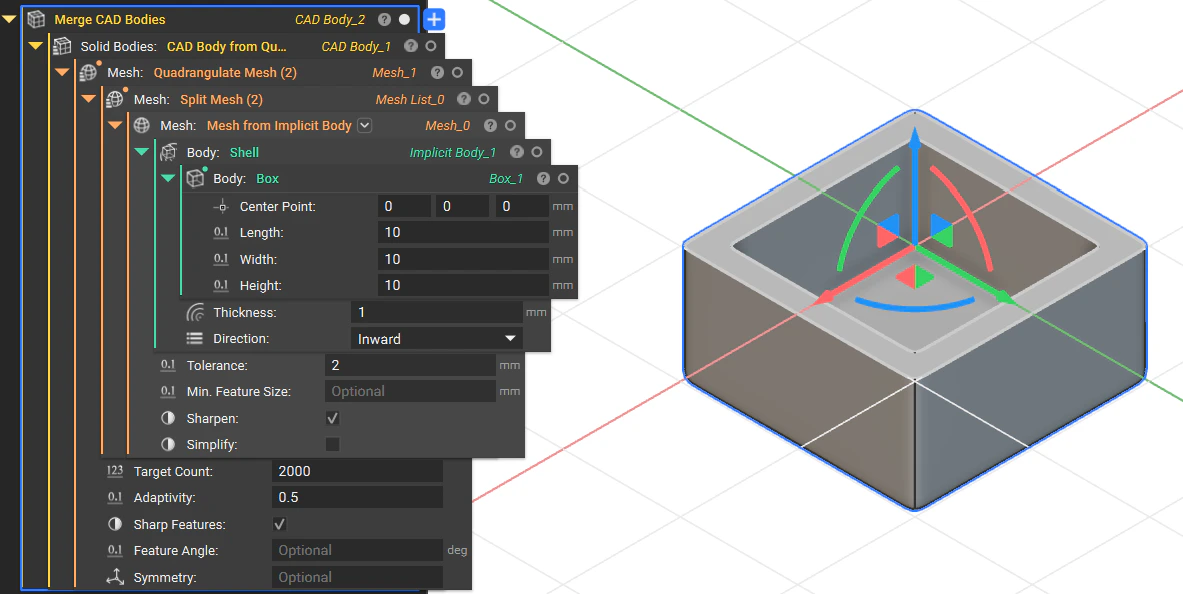Click the blue plus button beside Merge CAD Bodies
The width and height of the screenshot is (1183, 594).
click(x=435, y=20)
